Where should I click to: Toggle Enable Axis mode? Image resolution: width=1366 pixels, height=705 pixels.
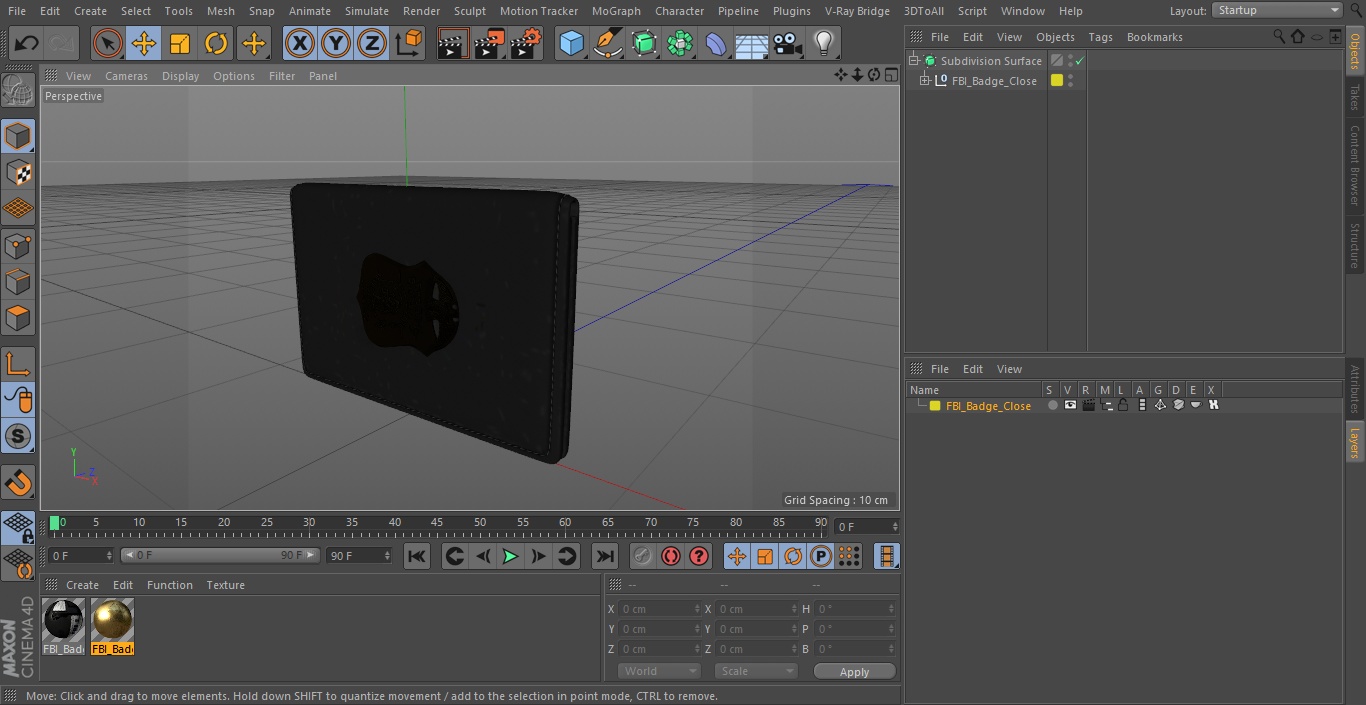click(18, 364)
